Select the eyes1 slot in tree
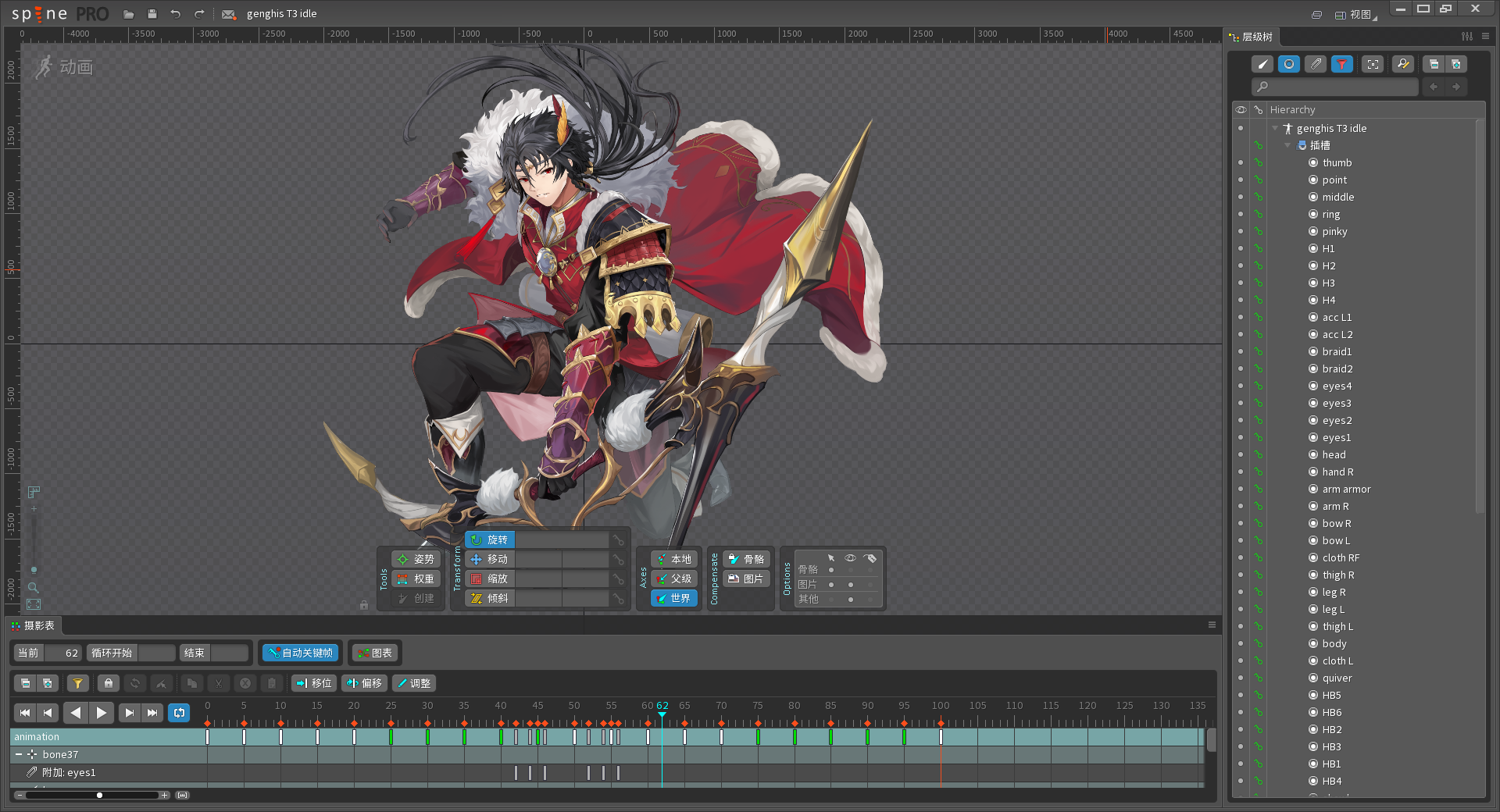 (x=1336, y=437)
